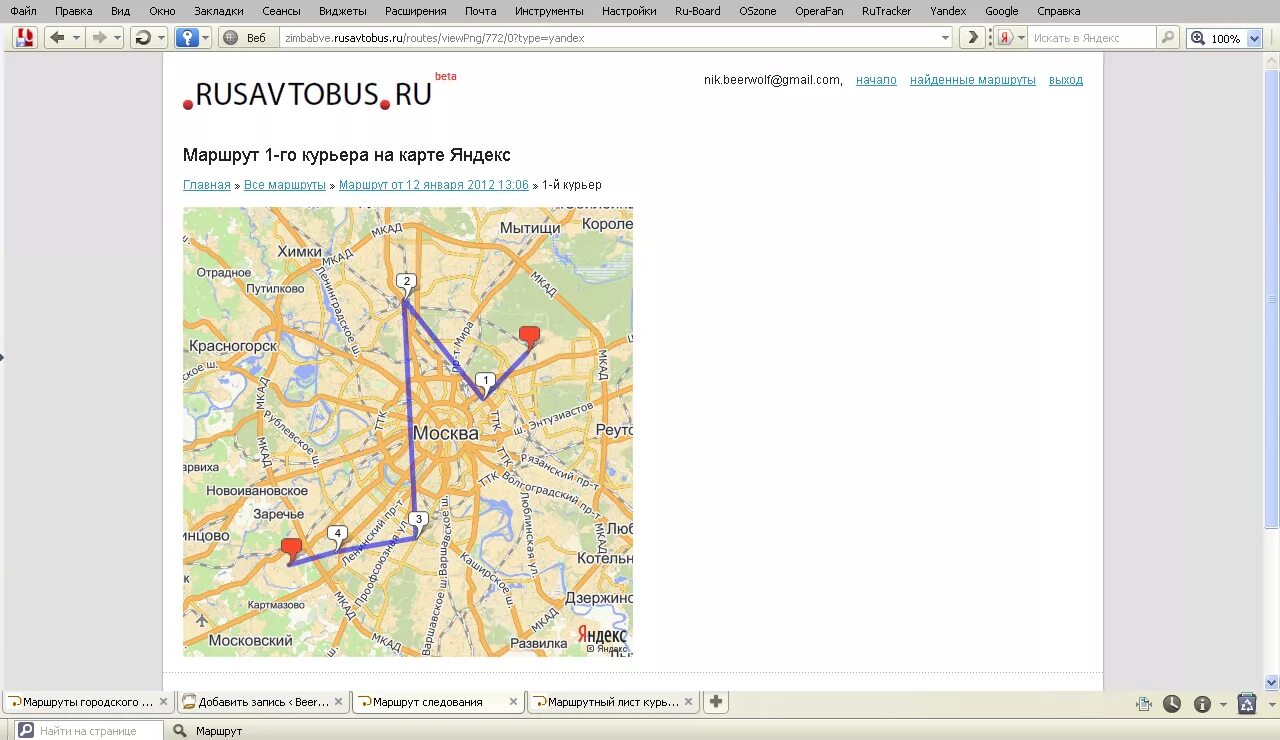Viewport: 1280px width, 740px height.
Task: Click map marker number 1
Action: (x=485, y=381)
